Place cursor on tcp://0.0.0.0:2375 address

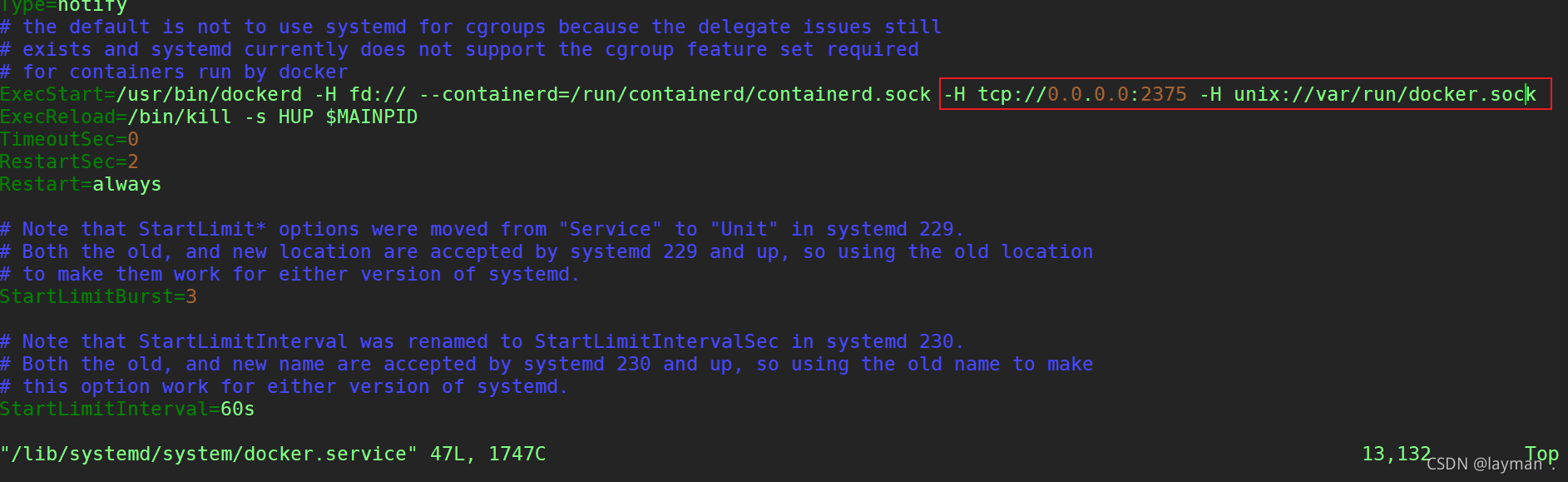click(1081, 95)
